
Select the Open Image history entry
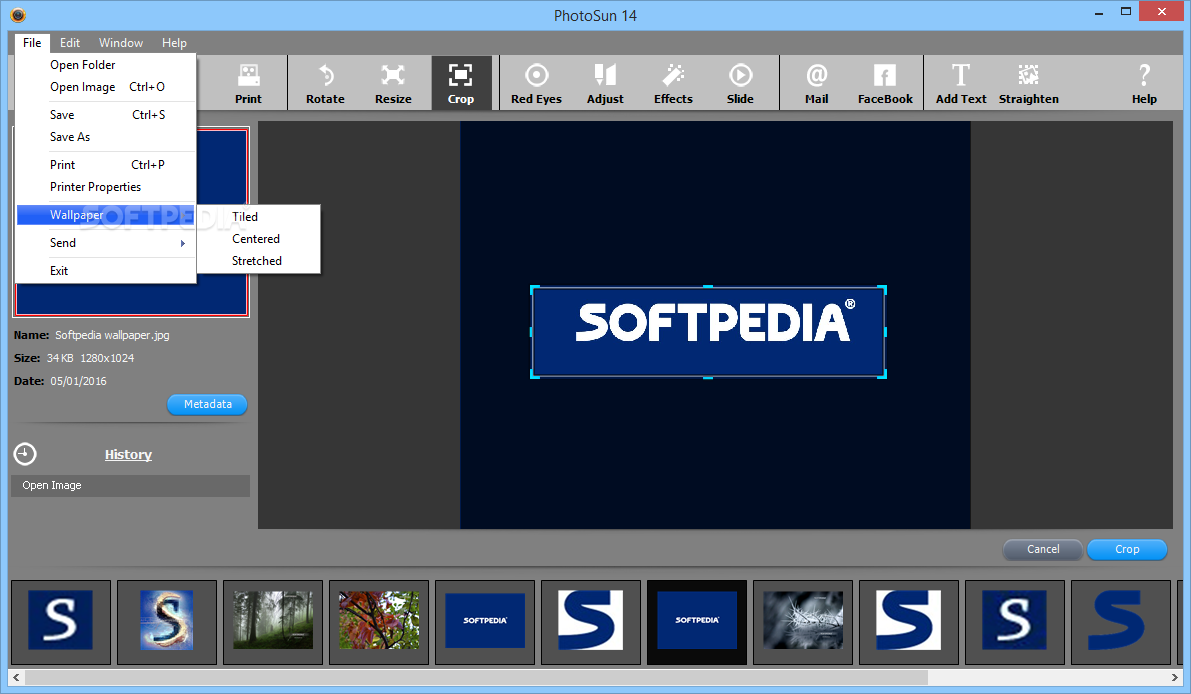point(130,486)
